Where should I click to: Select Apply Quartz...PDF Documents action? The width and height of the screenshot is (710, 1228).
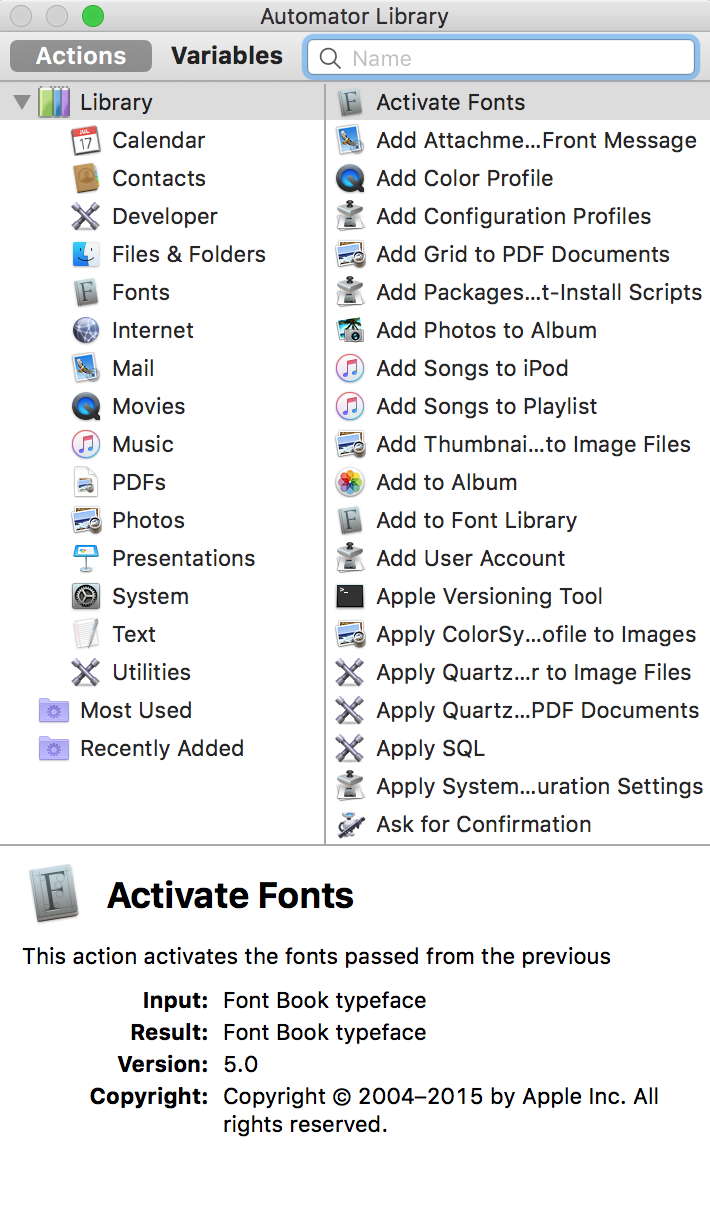(x=518, y=710)
